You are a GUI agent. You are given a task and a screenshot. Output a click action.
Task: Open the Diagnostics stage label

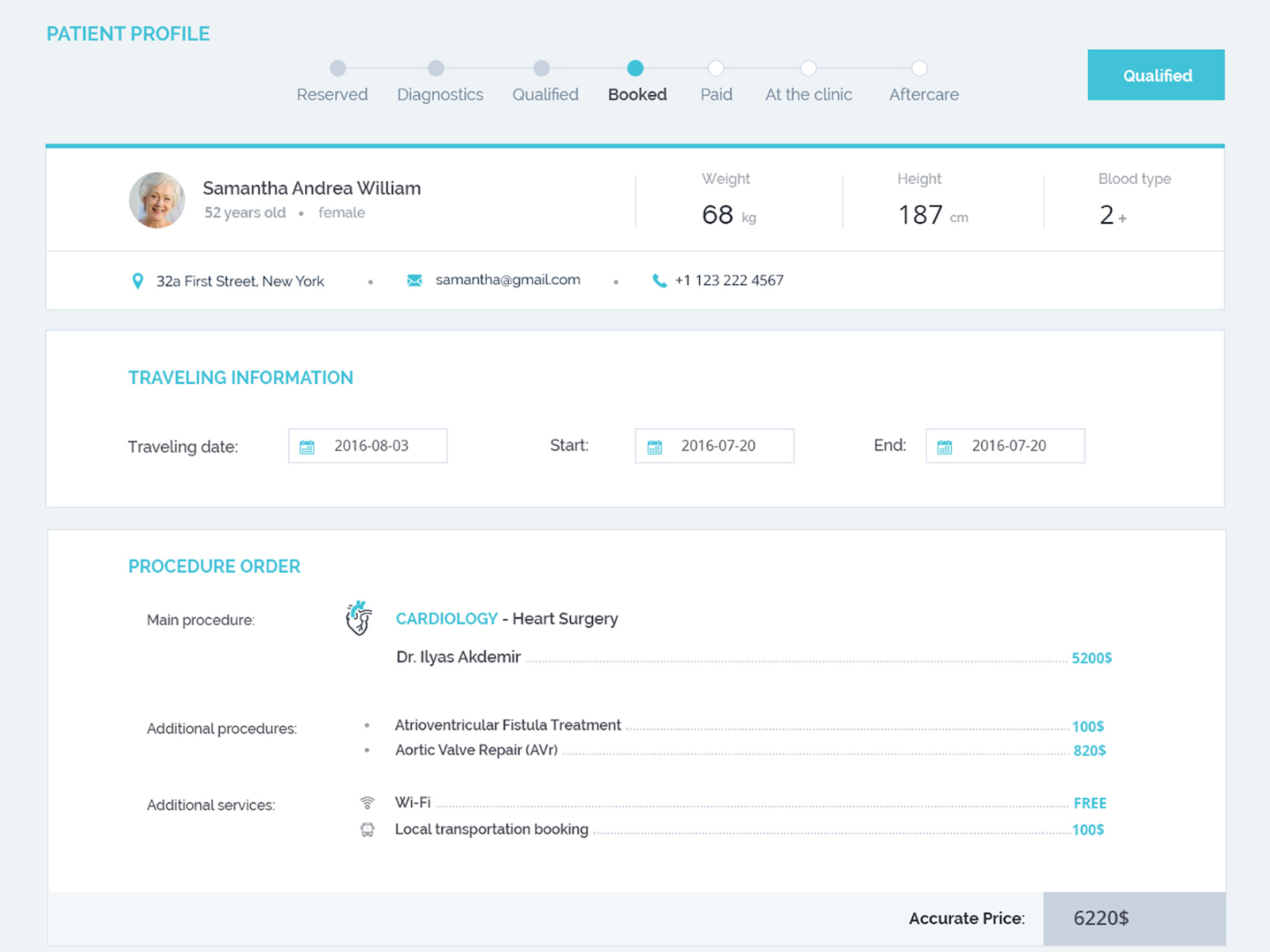point(440,94)
